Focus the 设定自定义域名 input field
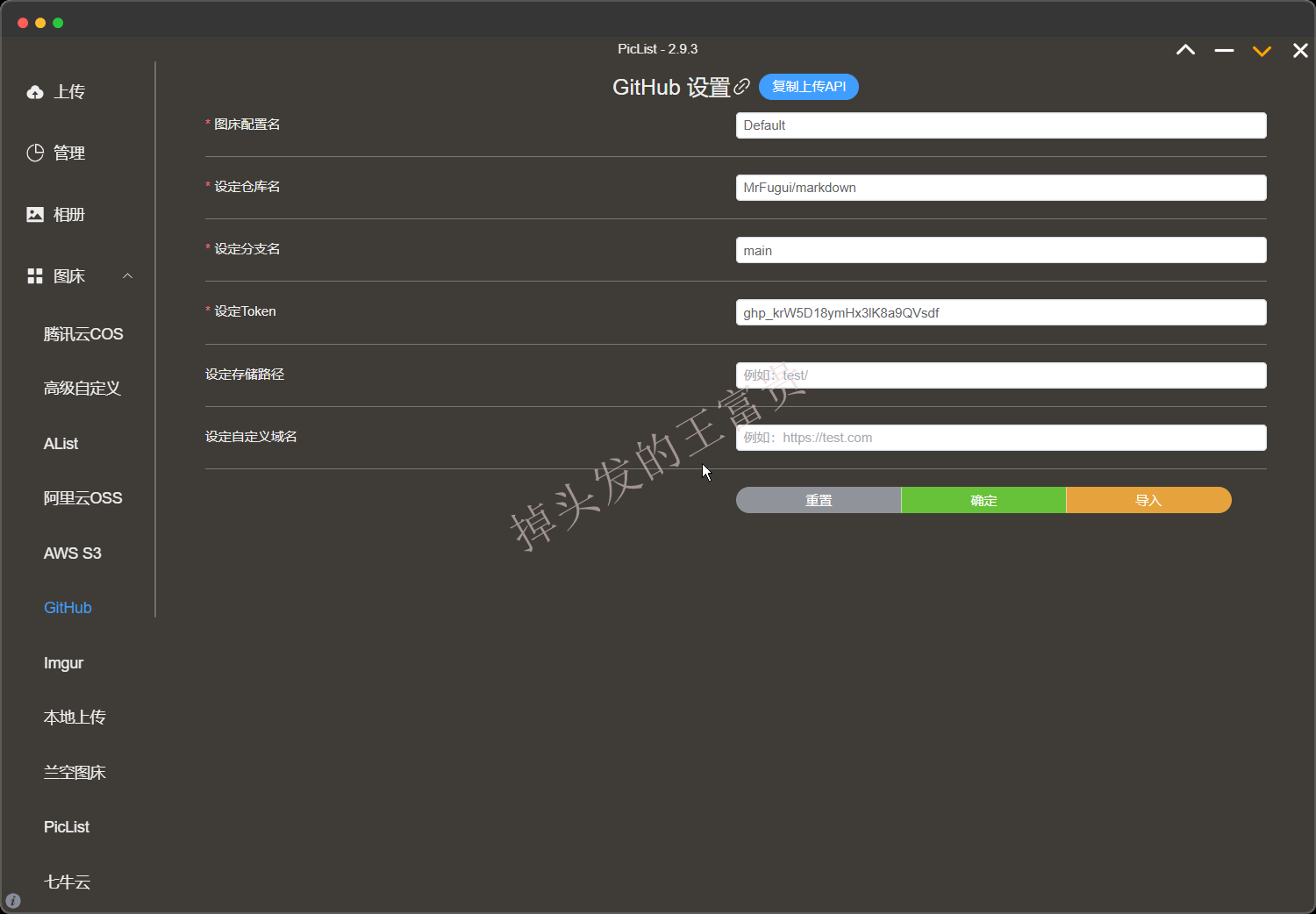1316x914 pixels. [1001, 438]
